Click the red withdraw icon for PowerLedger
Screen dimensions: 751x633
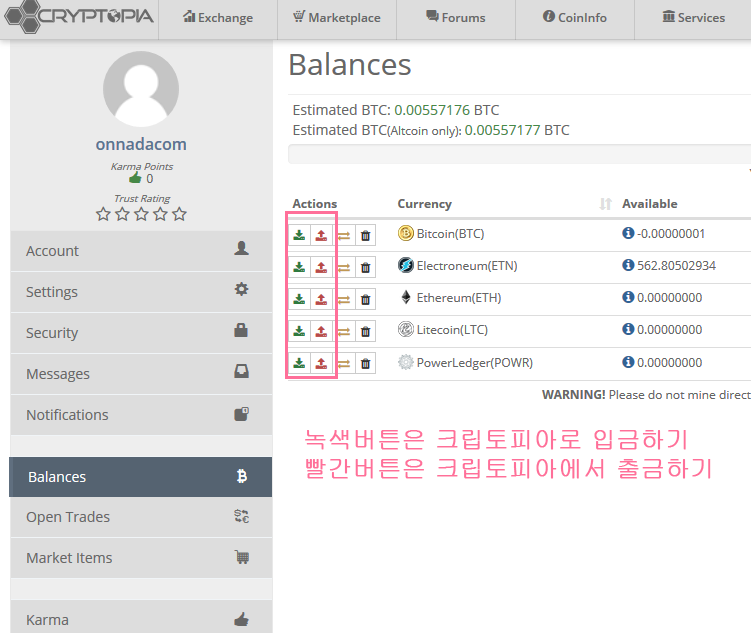tap(321, 363)
